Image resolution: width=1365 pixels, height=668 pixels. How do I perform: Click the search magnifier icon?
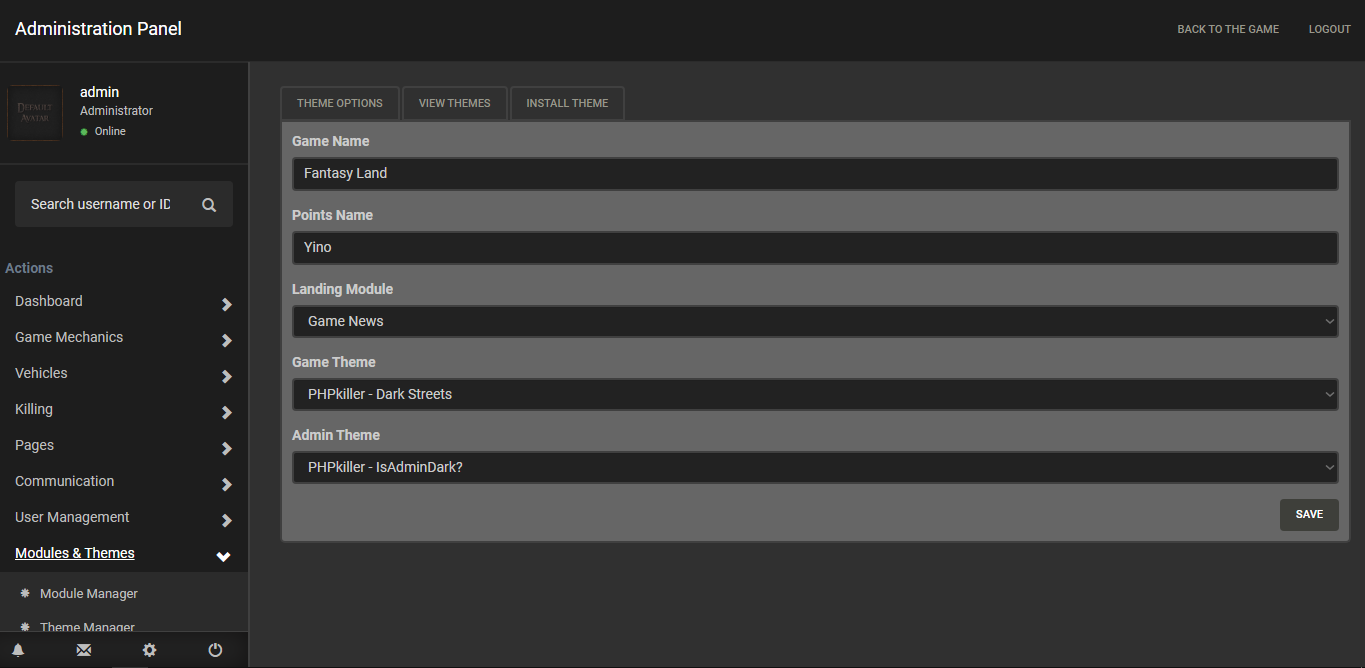pyautogui.click(x=209, y=205)
